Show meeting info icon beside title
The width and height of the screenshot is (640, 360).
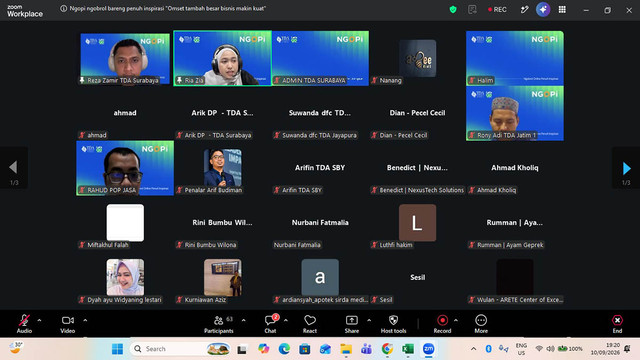click(63, 9)
